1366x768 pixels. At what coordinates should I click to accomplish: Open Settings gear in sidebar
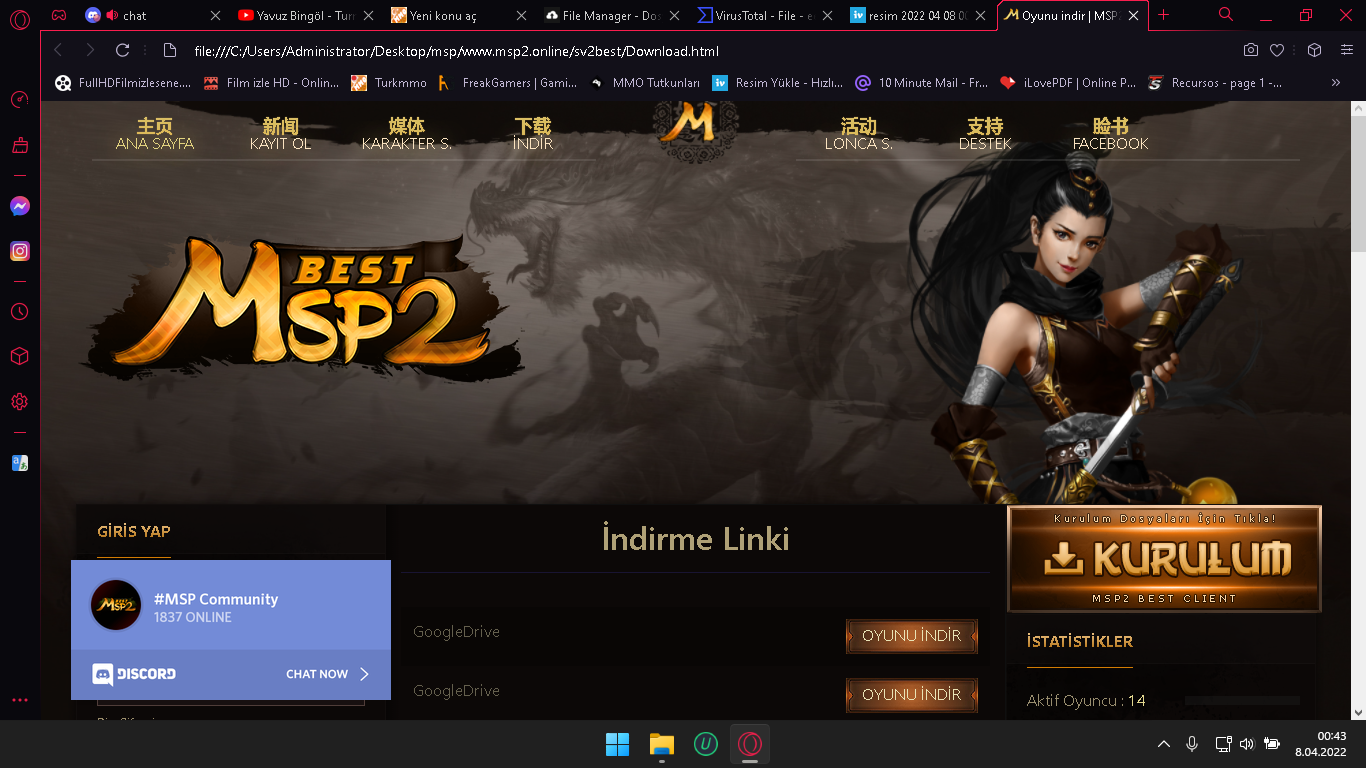(19, 402)
